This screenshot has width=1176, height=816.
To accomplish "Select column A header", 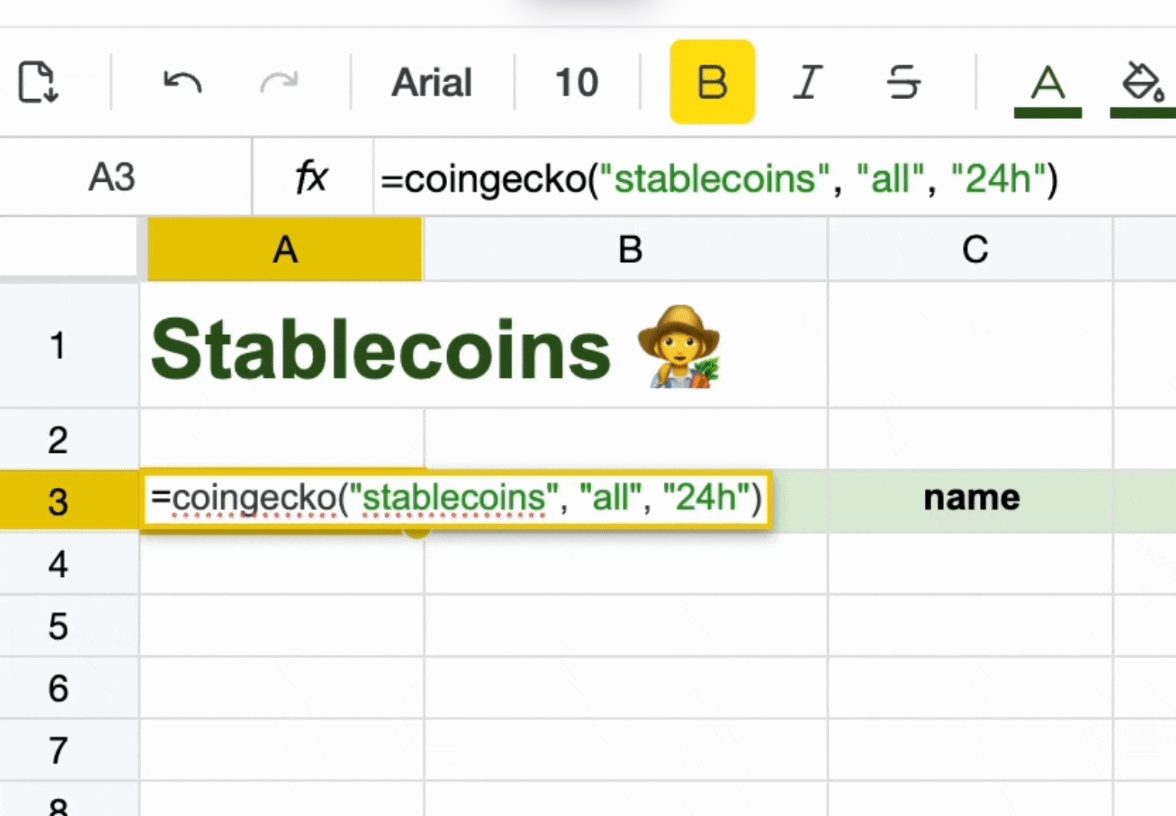I will point(285,249).
